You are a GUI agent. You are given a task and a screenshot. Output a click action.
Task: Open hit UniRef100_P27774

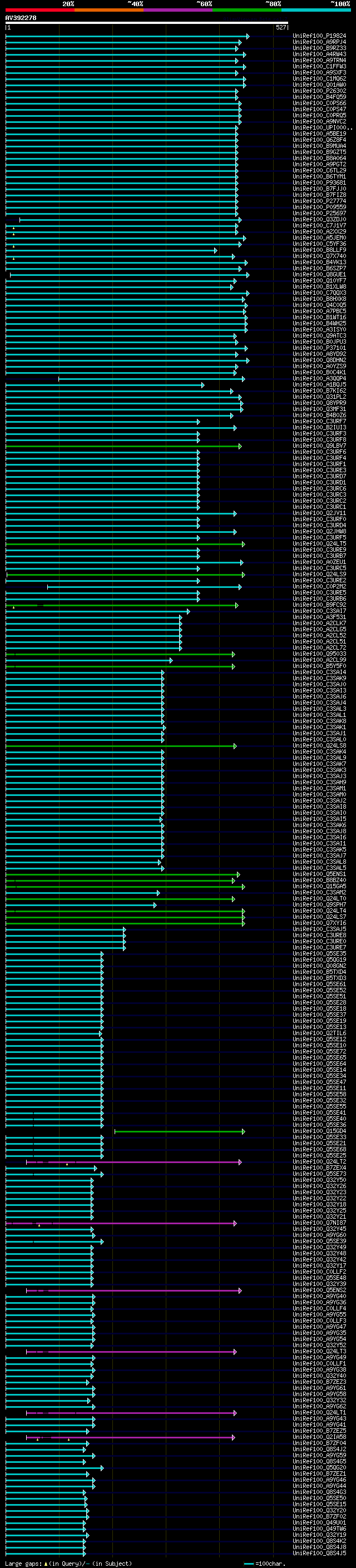pyautogui.click(x=319, y=201)
